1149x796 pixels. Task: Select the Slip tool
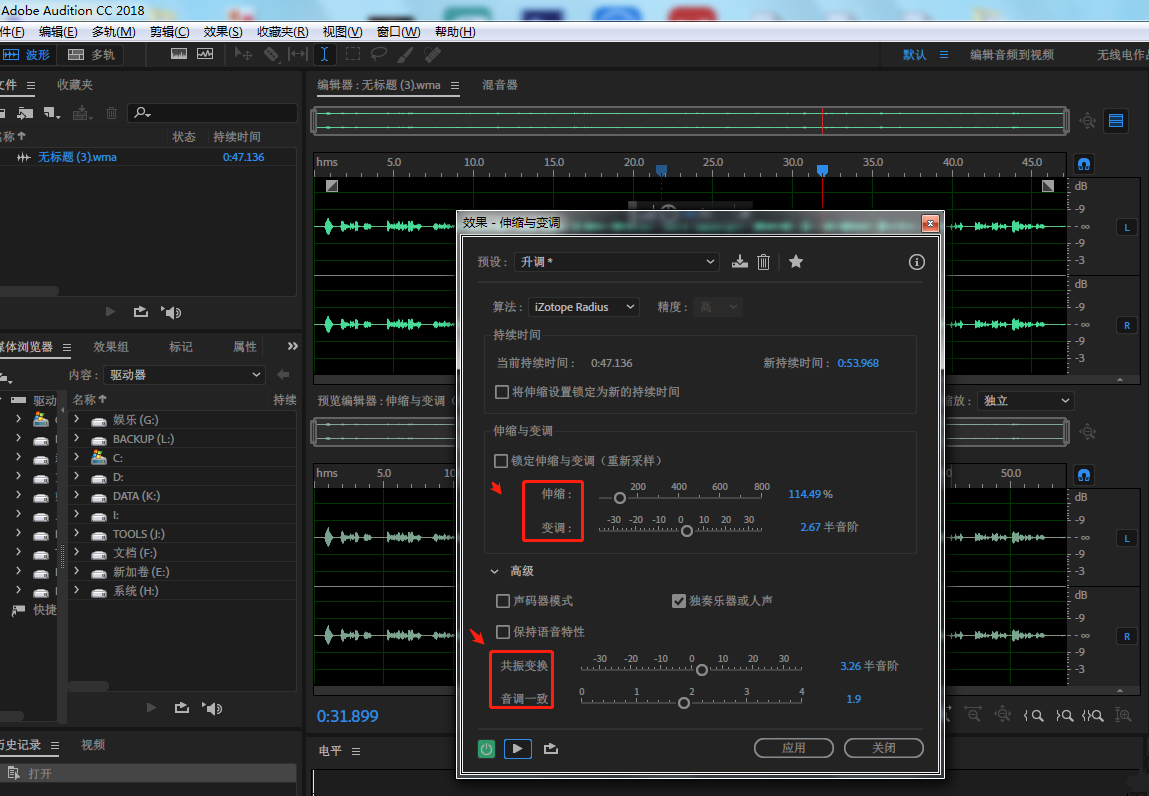pos(298,54)
